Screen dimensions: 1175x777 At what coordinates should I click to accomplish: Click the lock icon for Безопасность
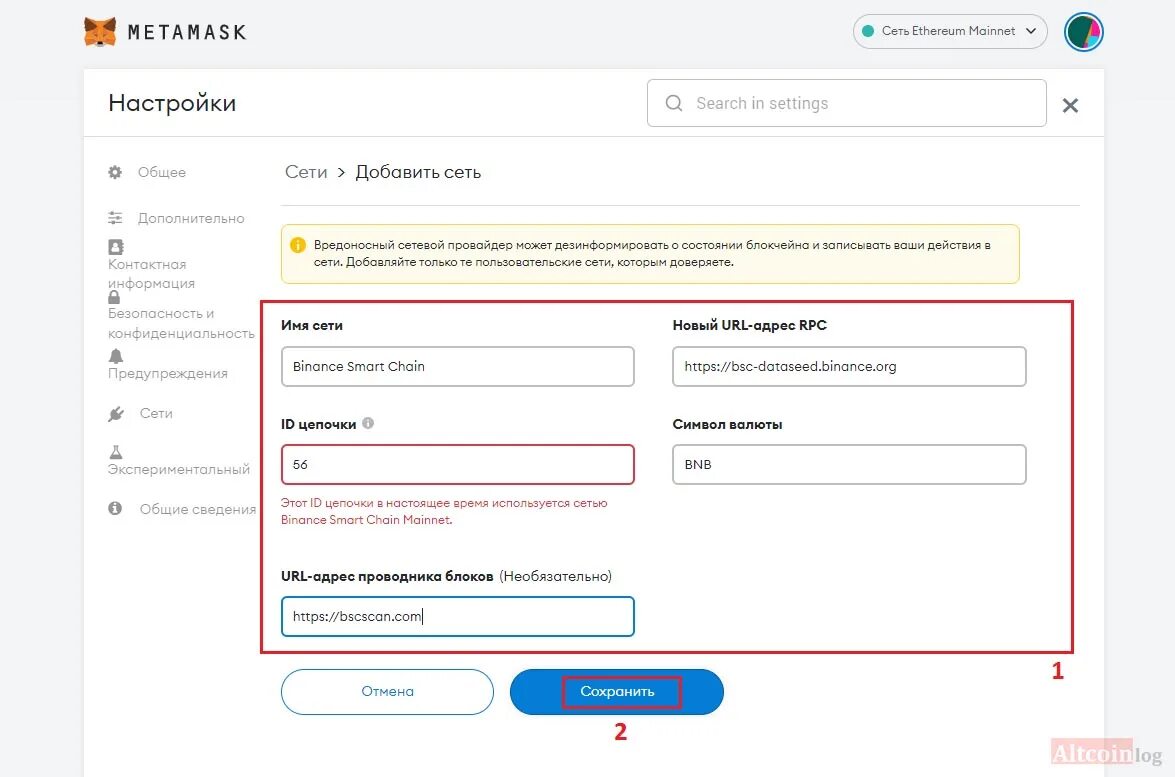(x=114, y=297)
